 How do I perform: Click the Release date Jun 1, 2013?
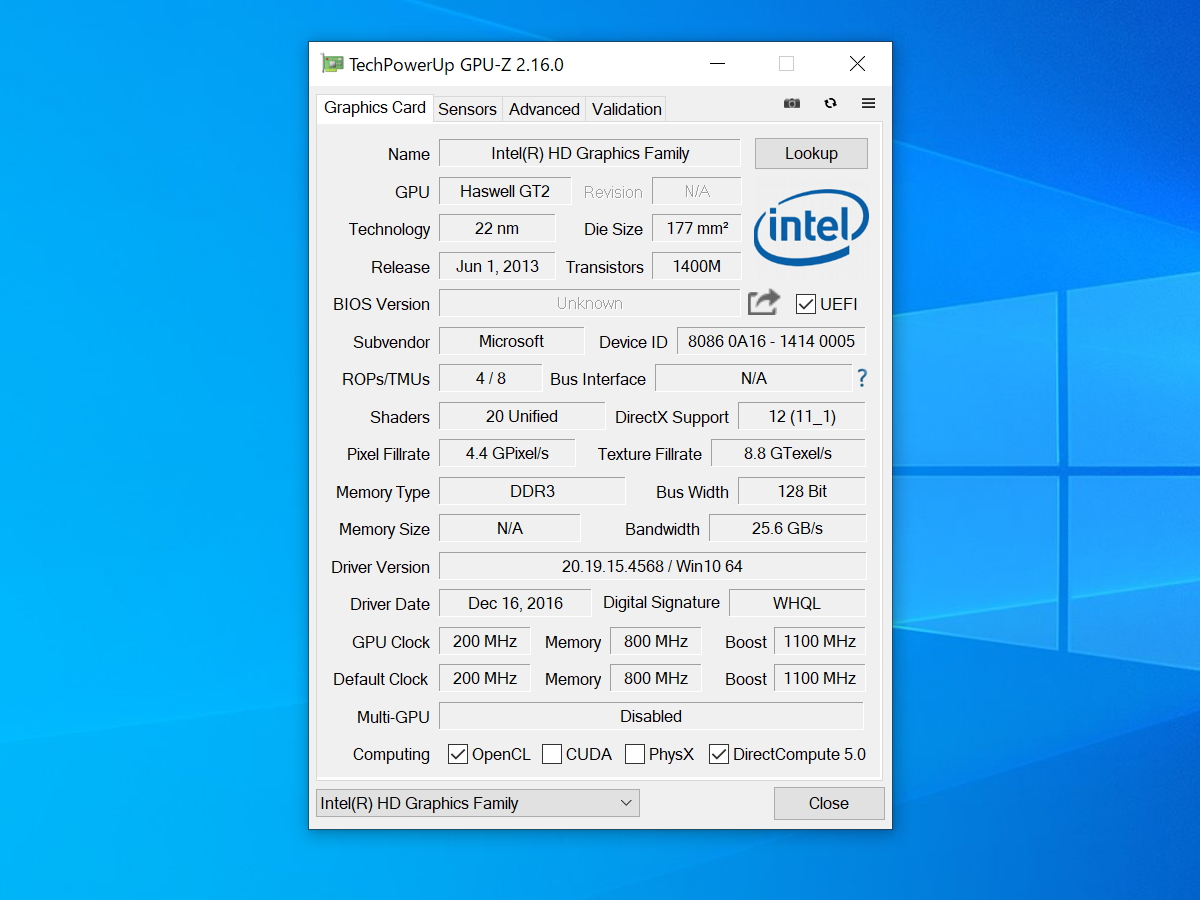[x=497, y=266]
